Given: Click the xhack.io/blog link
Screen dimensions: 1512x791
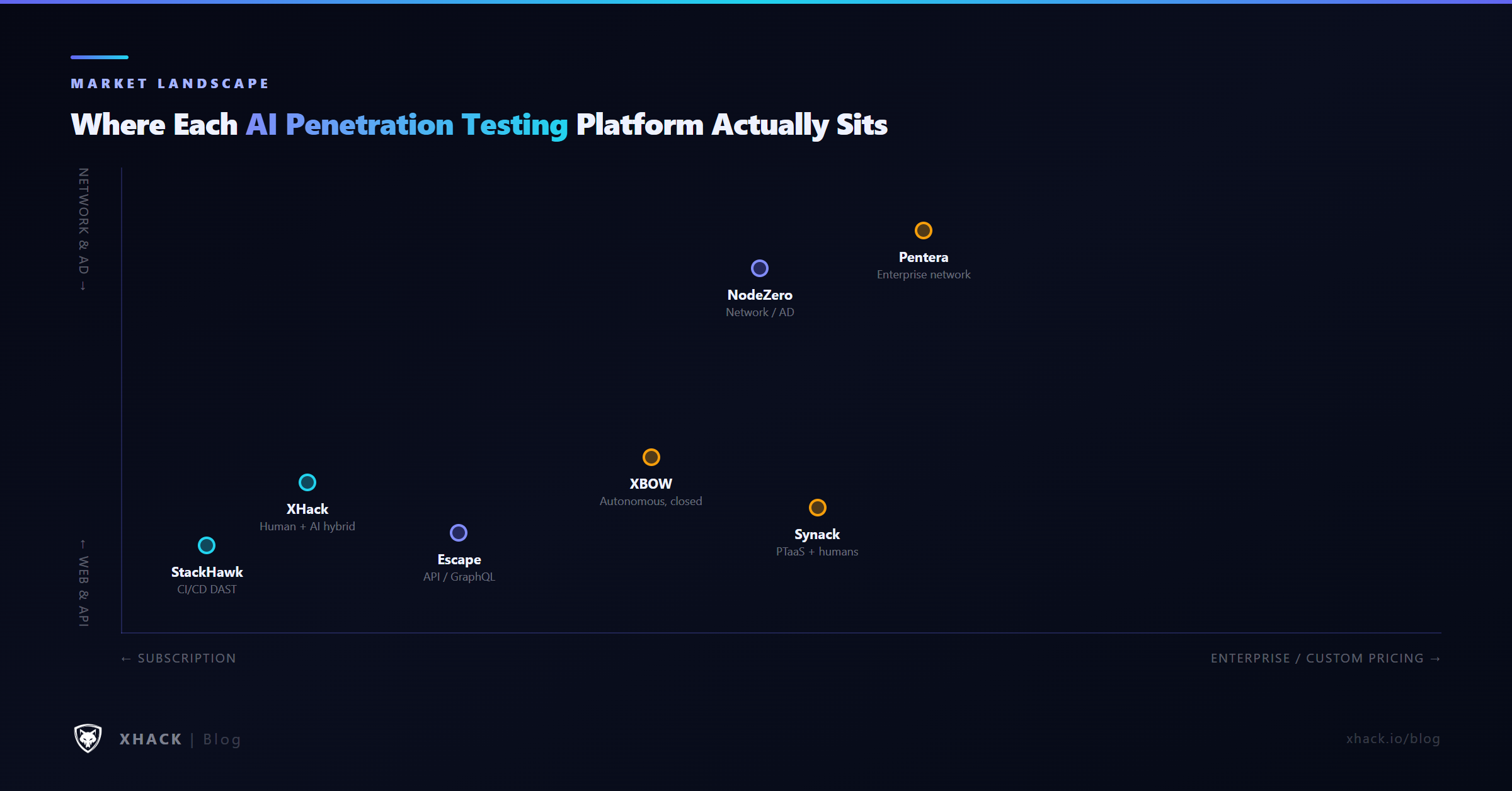Looking at the screenshot, I should click(1393, 739).
